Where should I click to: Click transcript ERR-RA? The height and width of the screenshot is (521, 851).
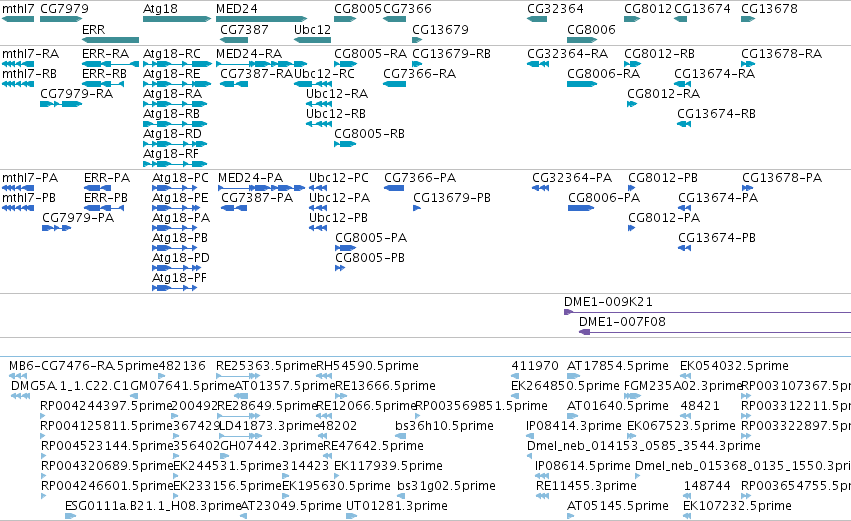click(105, 54)
